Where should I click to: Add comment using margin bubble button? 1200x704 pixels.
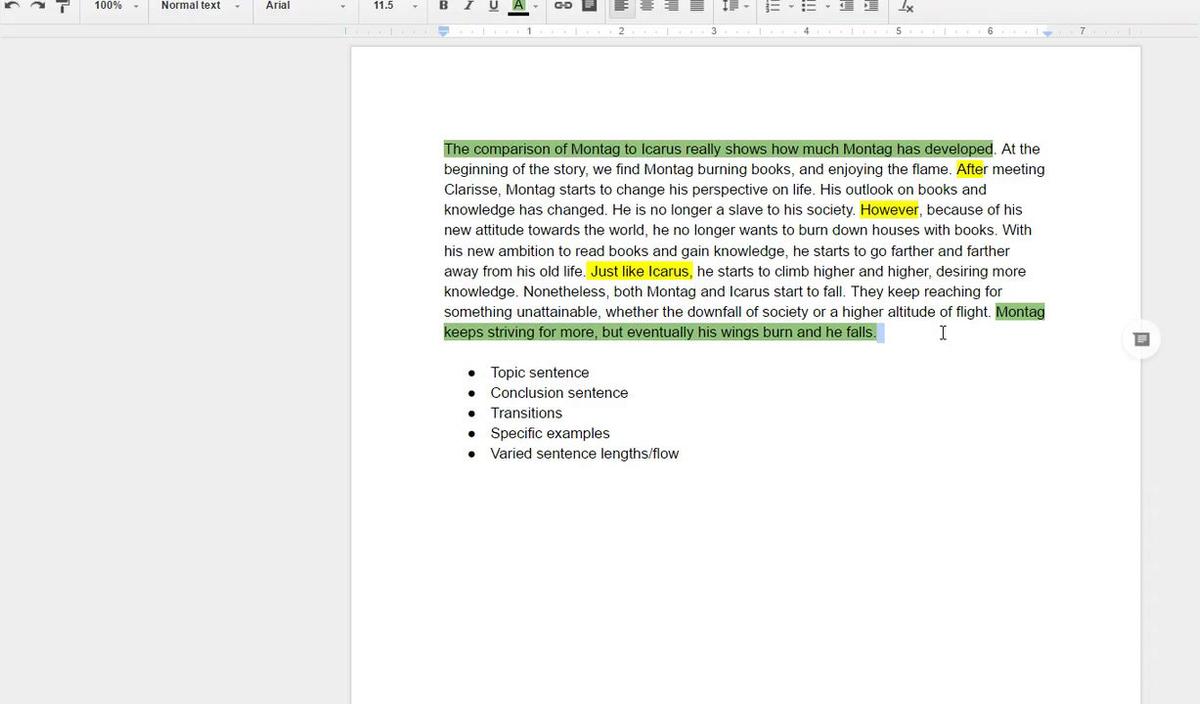1141,340
